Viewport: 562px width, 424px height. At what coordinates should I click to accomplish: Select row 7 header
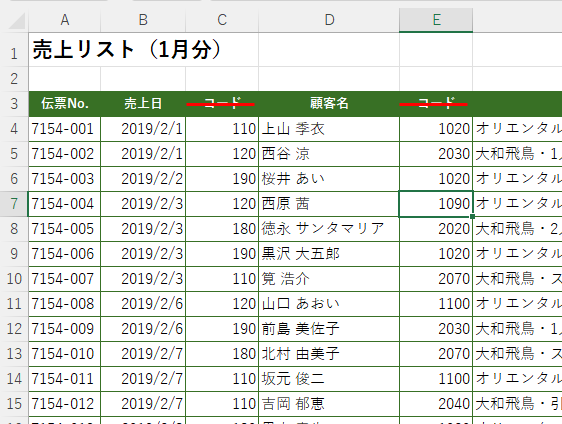click(14, 204)
